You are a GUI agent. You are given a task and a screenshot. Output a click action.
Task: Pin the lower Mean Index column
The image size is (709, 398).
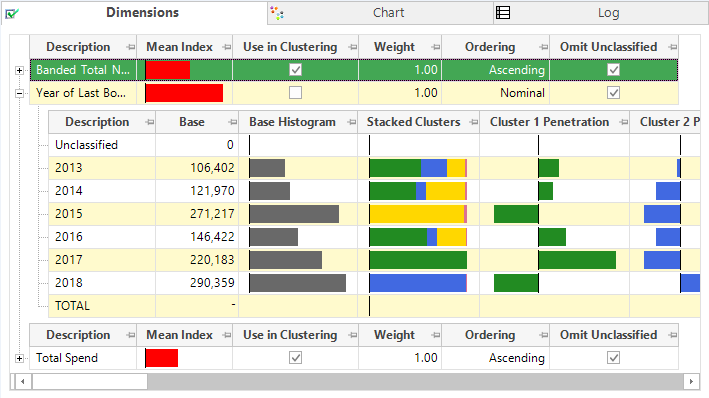227,335
